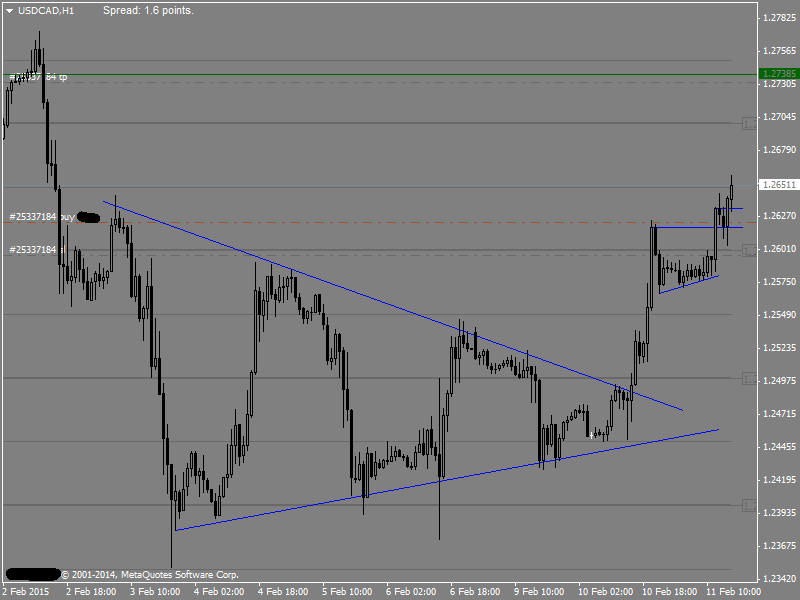The image size is (800, 600).
Task: Click the current price tag 1.26511
Action: 779,185
